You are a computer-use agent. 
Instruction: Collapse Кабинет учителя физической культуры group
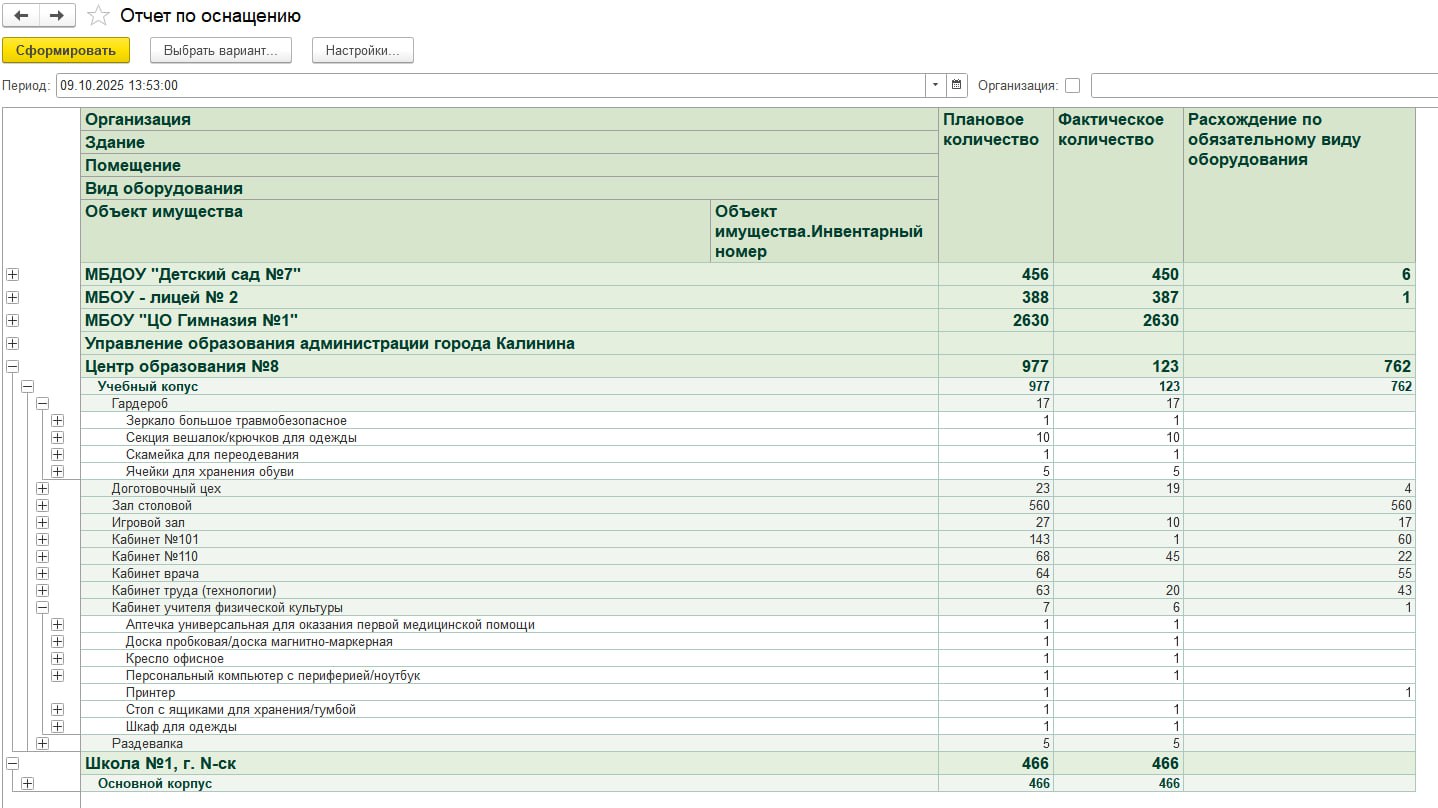pos(43,607)
